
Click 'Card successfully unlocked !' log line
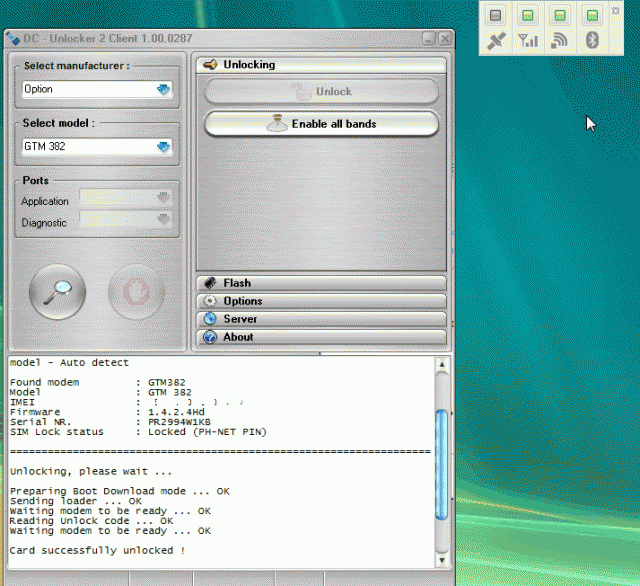pos(98,550)
